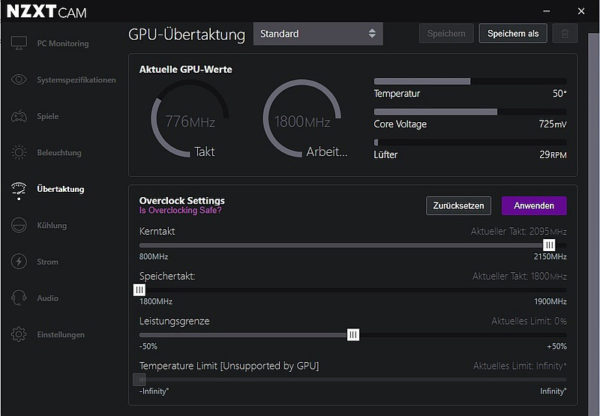
Task: Open Einstellungen from sidebar
Action: pos(60,334)
